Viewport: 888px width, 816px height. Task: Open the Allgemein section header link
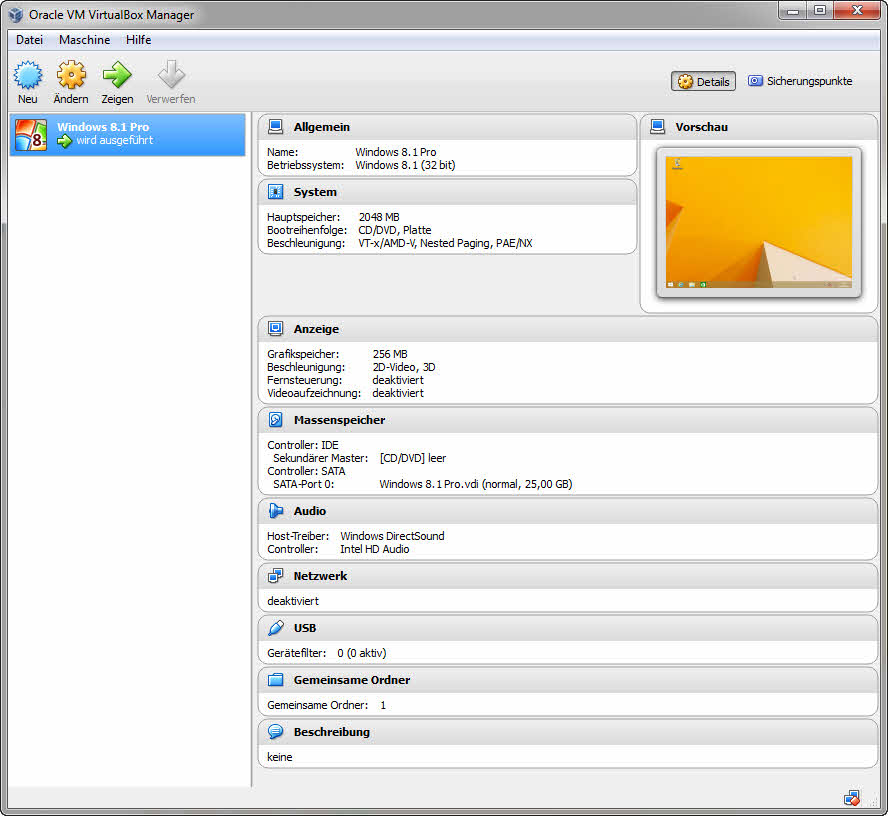[x=322, y=127]
